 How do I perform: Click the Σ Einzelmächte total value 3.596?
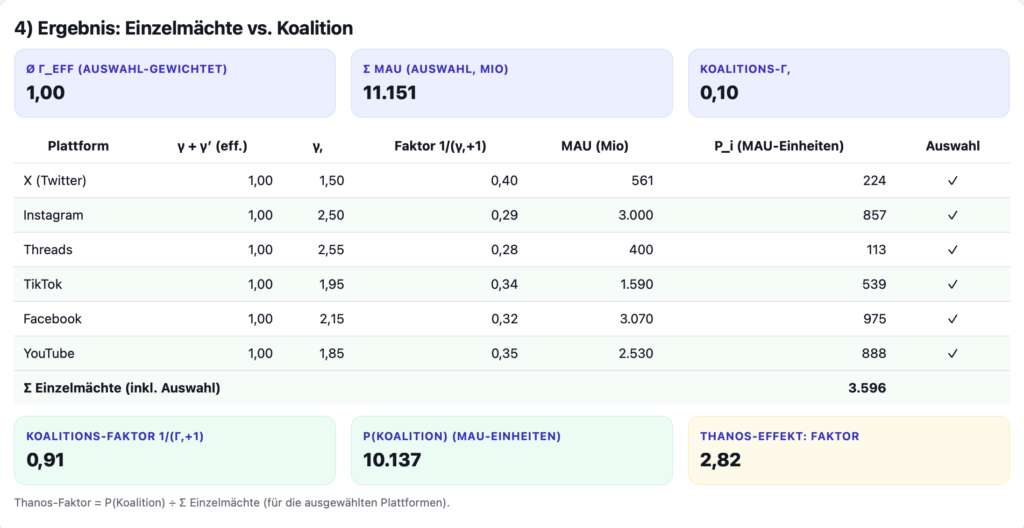point(866,388)
